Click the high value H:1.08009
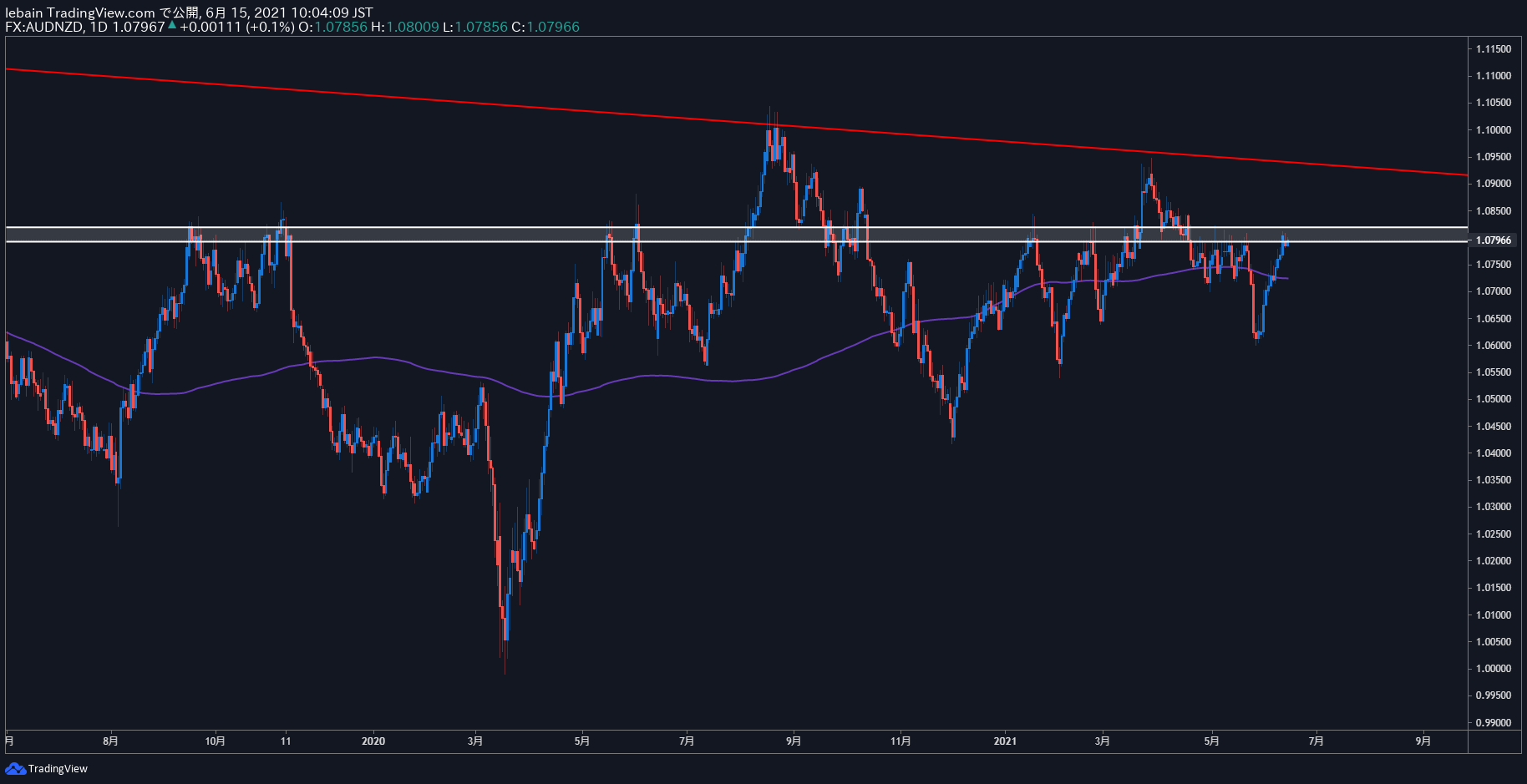Screen dimensions: 1527x784 405,27
